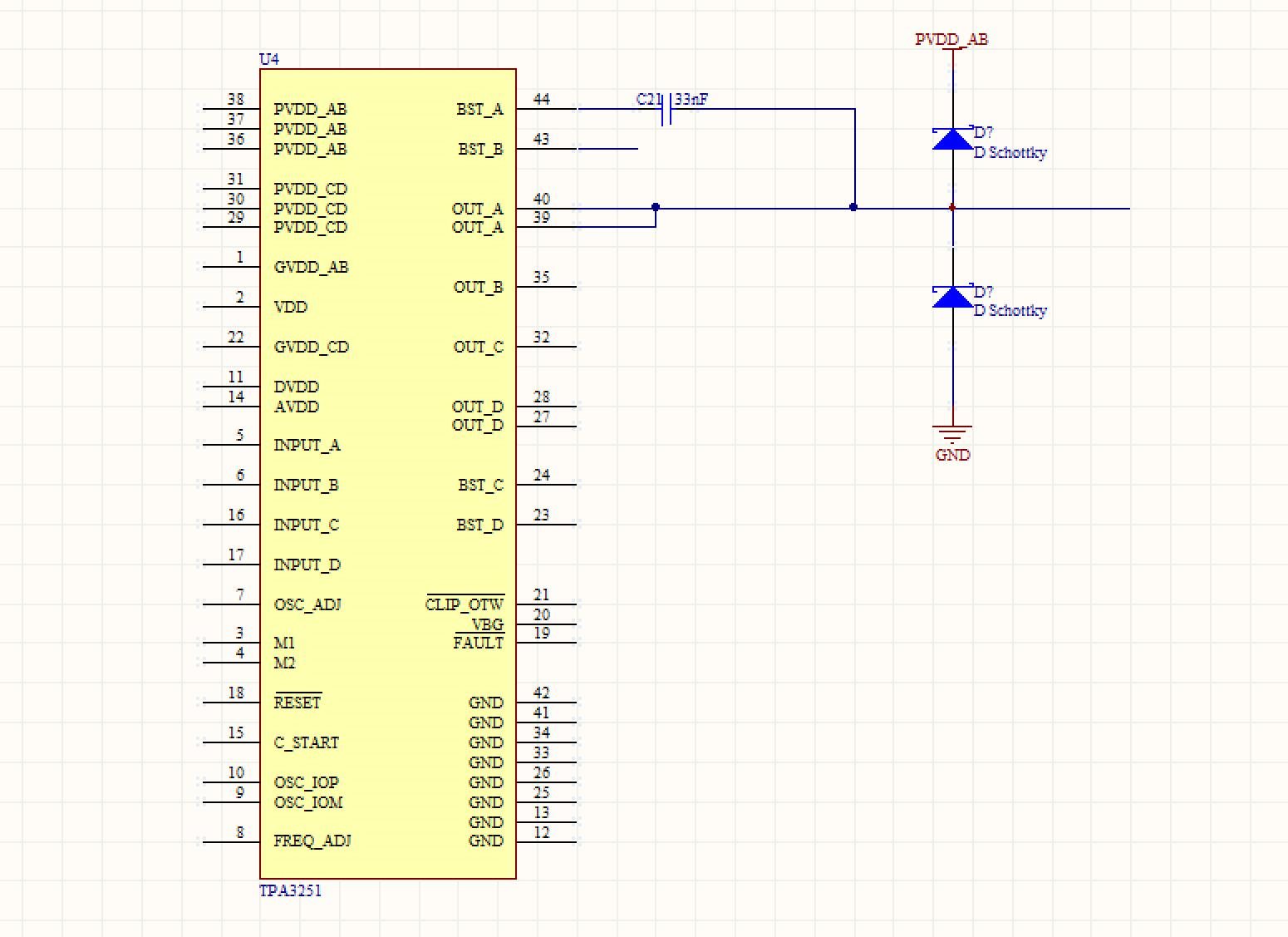The width and height of the screenshot is (1288, 937).
Task: Click the red PVDD_AB net label above the diodes
Action: [x=951, y=39]
